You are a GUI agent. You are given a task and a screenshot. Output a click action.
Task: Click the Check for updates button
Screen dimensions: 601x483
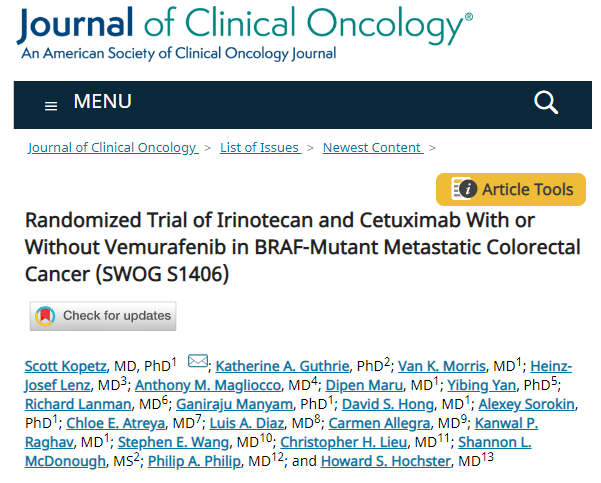[103, 316]
